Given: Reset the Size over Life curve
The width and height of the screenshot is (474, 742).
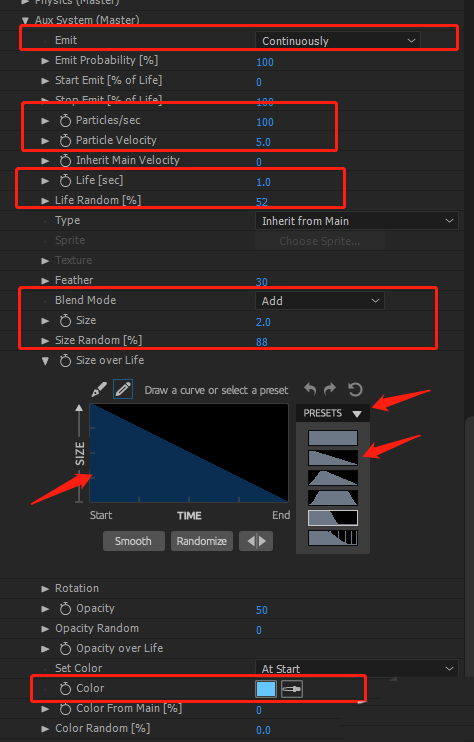Looking at the screenshot, I should [x=355, y=389].
